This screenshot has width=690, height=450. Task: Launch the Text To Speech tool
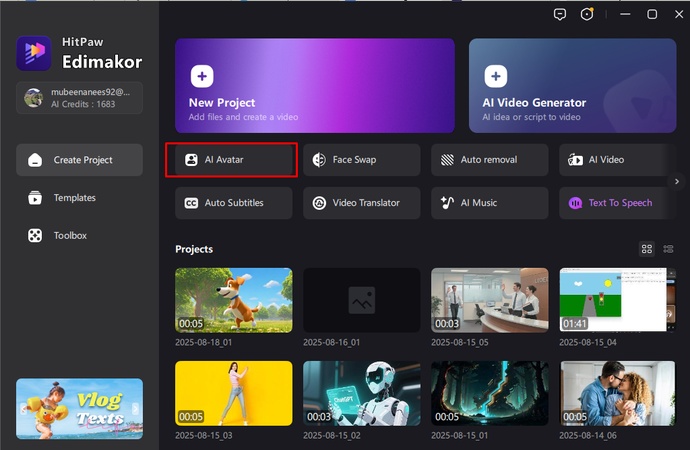point(616,203)
